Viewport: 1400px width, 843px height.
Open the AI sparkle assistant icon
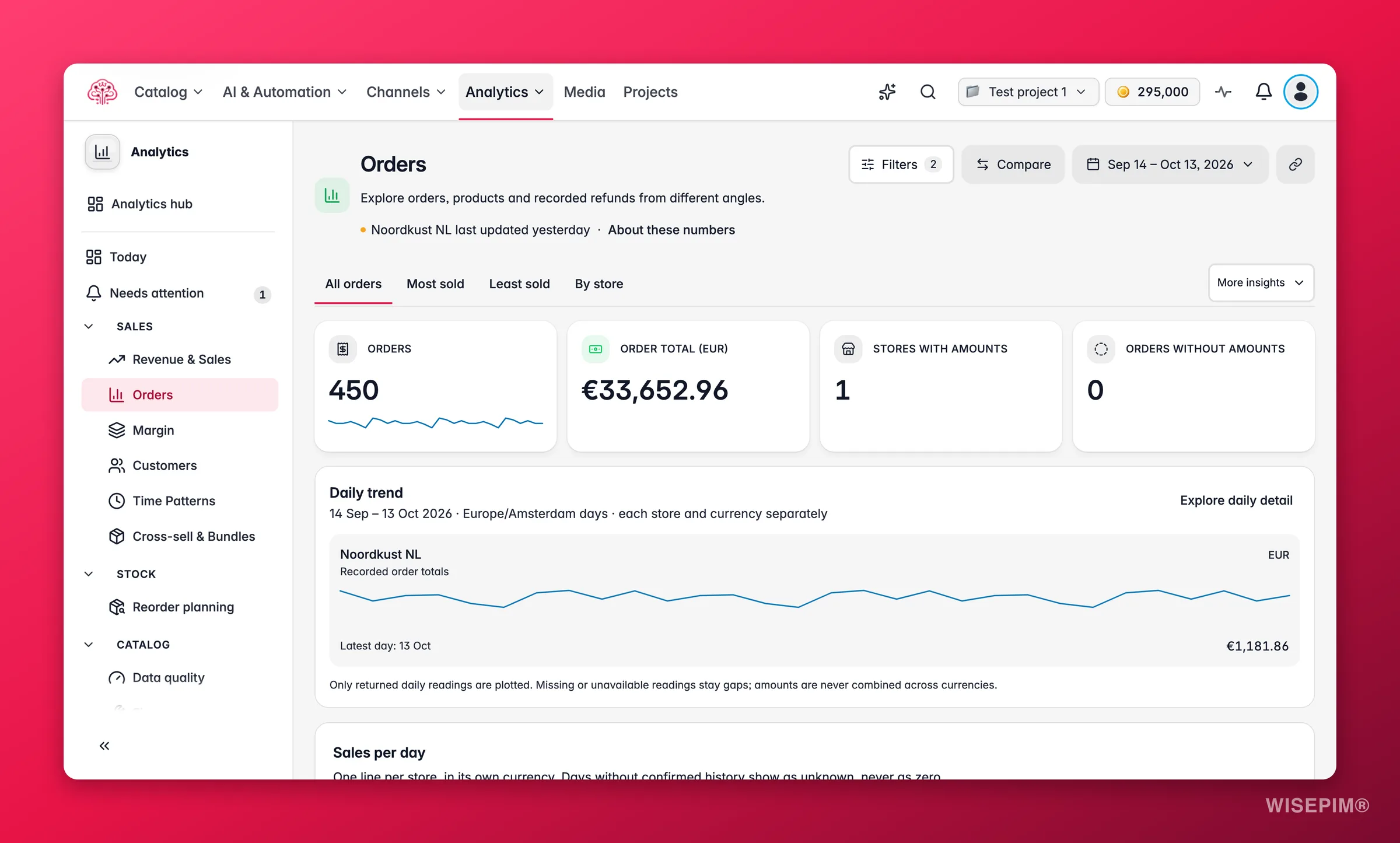click(887, 92)
